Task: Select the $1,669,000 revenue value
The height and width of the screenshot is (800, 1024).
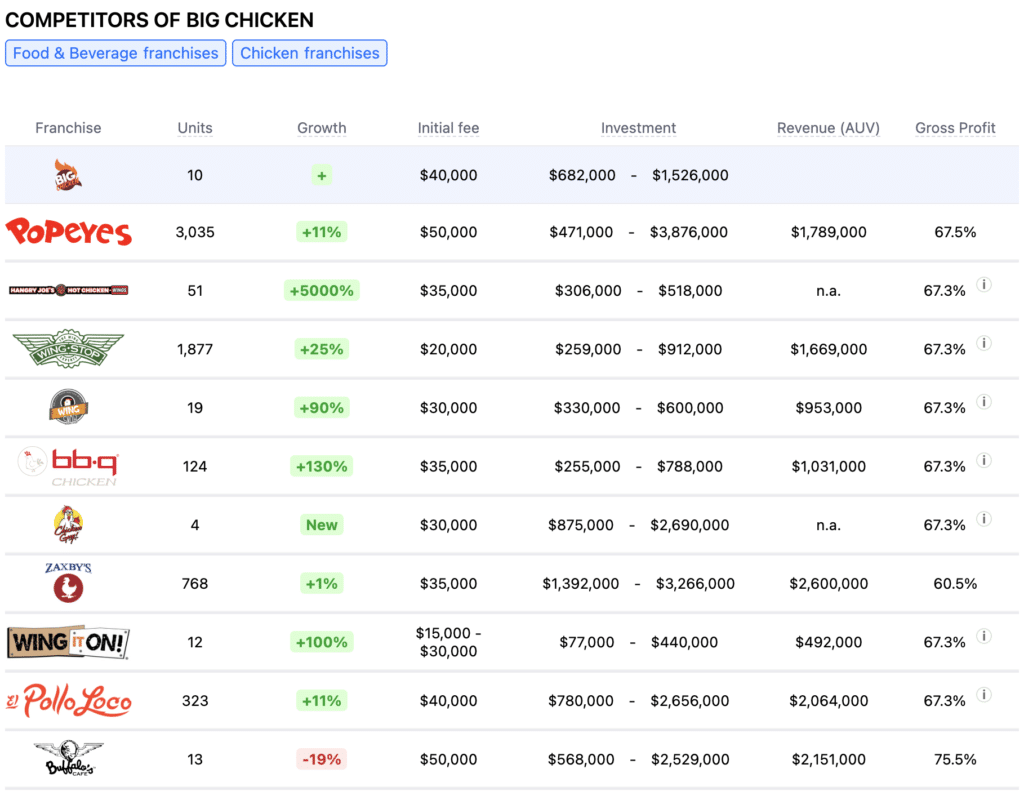Action: 828,349
